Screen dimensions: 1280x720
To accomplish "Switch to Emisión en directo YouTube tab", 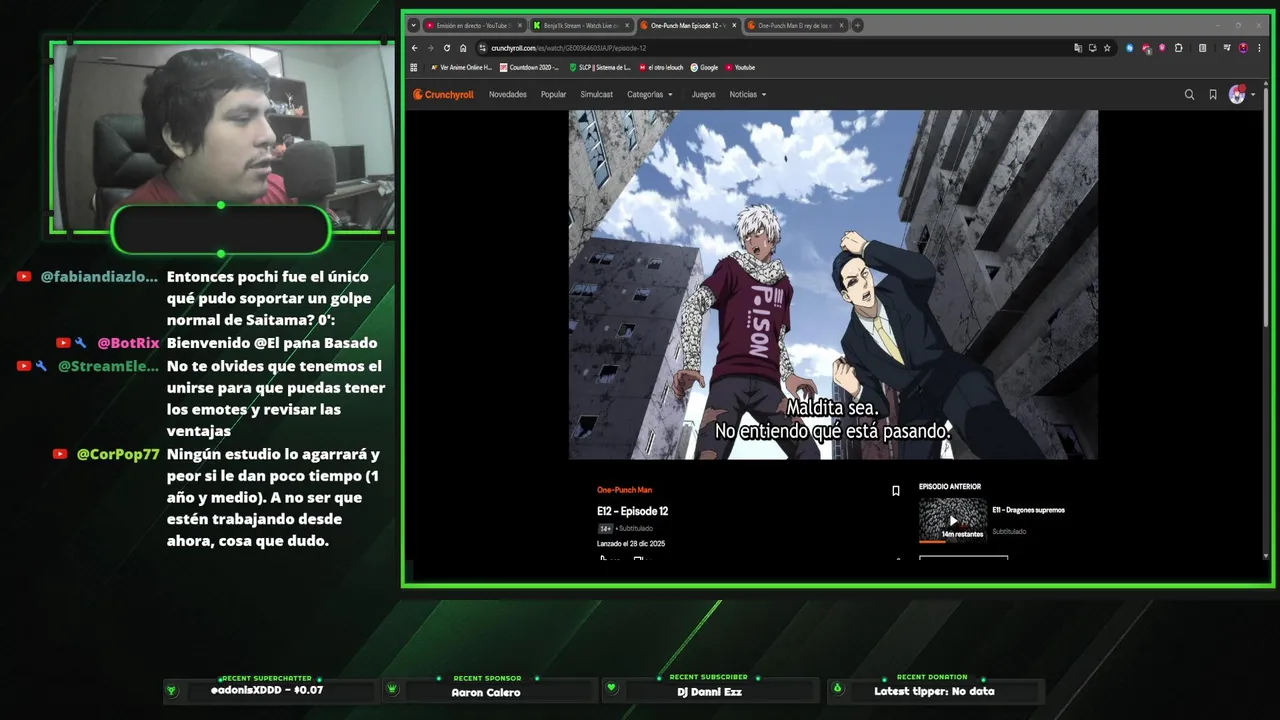I will (474, 25).
